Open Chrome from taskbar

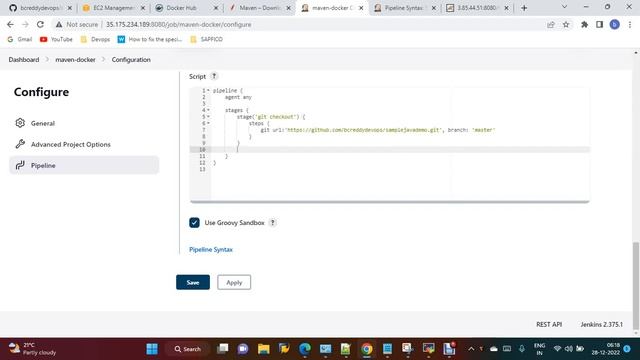[x=367, y=349]
